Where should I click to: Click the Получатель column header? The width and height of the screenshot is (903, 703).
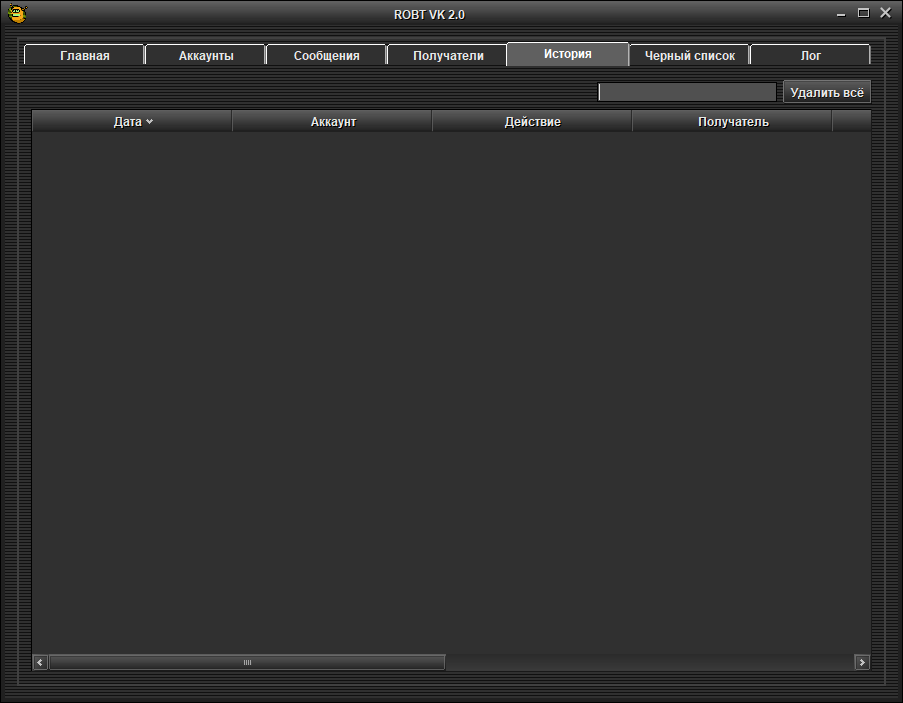click(x=733, y=121)
